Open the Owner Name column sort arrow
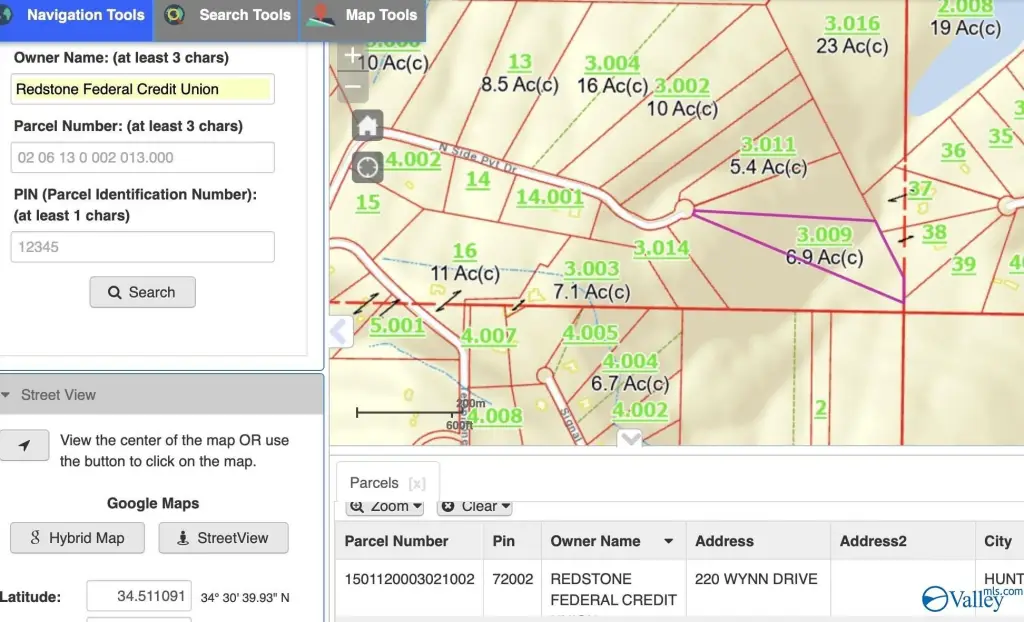Image resolution: width=1024 pixels, height=622 pixels. [668, 541]
